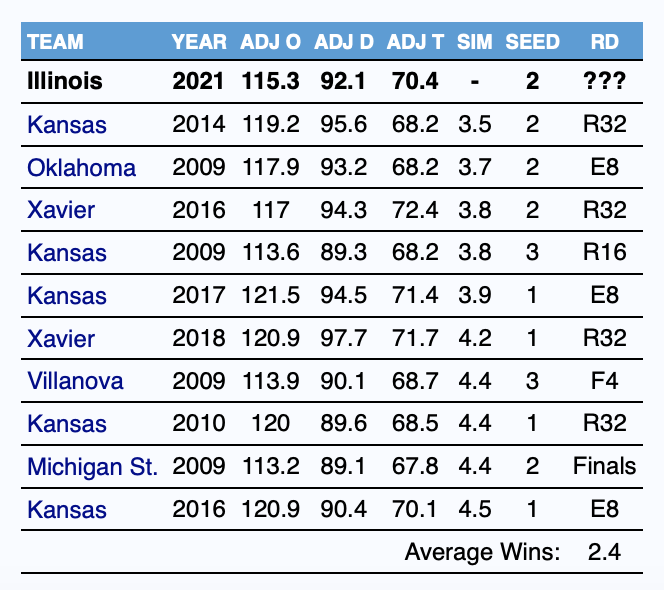Viewport: 664px width, 590px height.
Task: Select the ADJ T column header
Action: pos(415,42)
